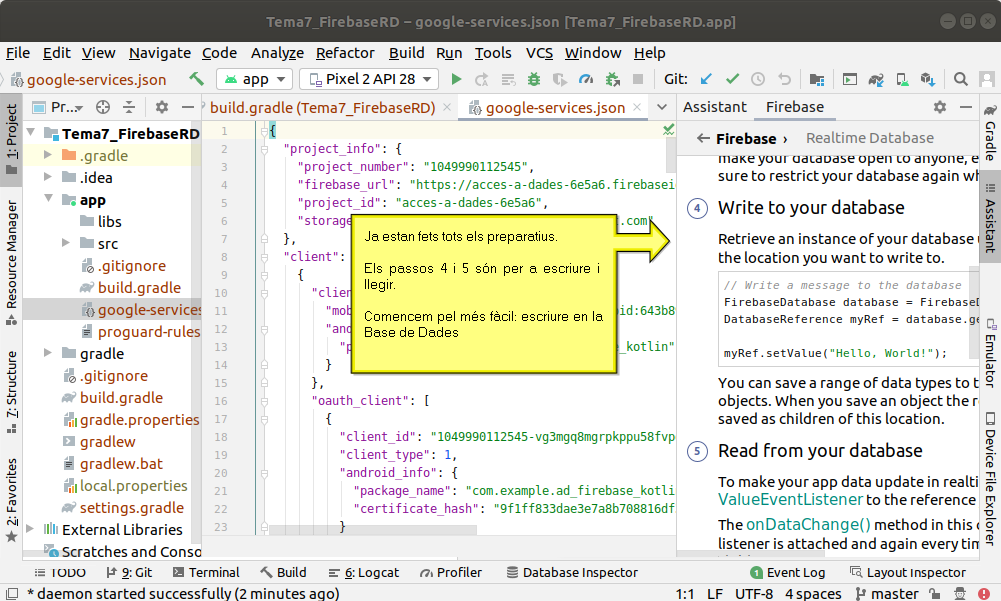This screenshot has width=1001, height=601.
Task: Collapse the app module folder
Action: pyautogui.click(x=48, y=199)
